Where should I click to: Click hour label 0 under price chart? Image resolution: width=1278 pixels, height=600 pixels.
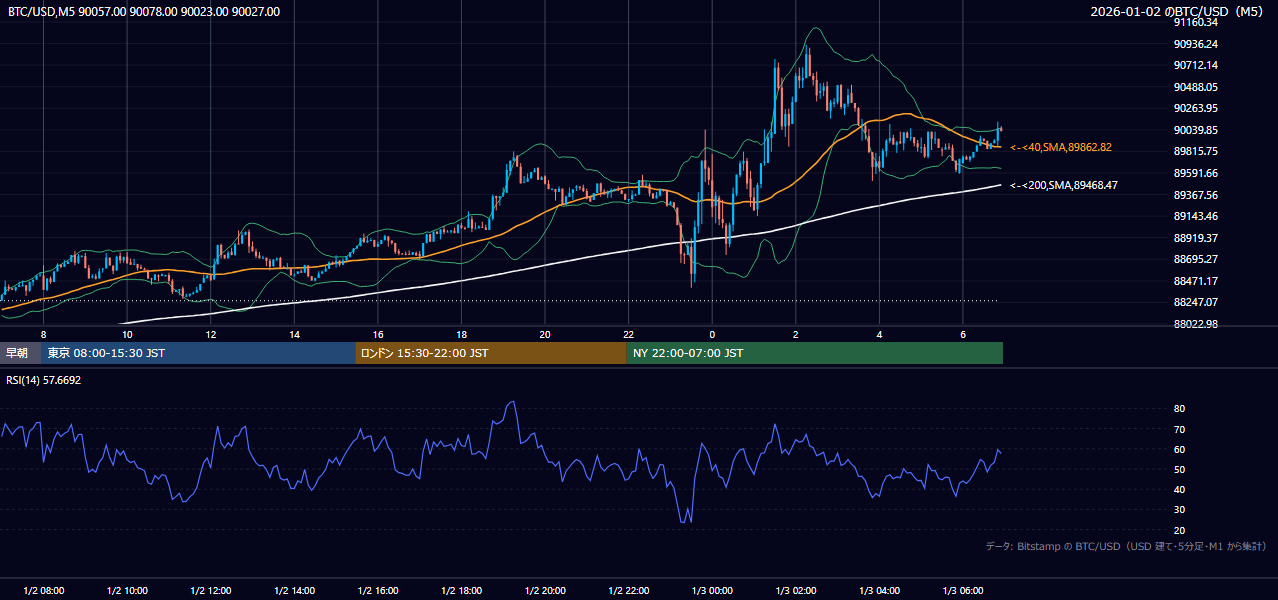pos(712,334)
